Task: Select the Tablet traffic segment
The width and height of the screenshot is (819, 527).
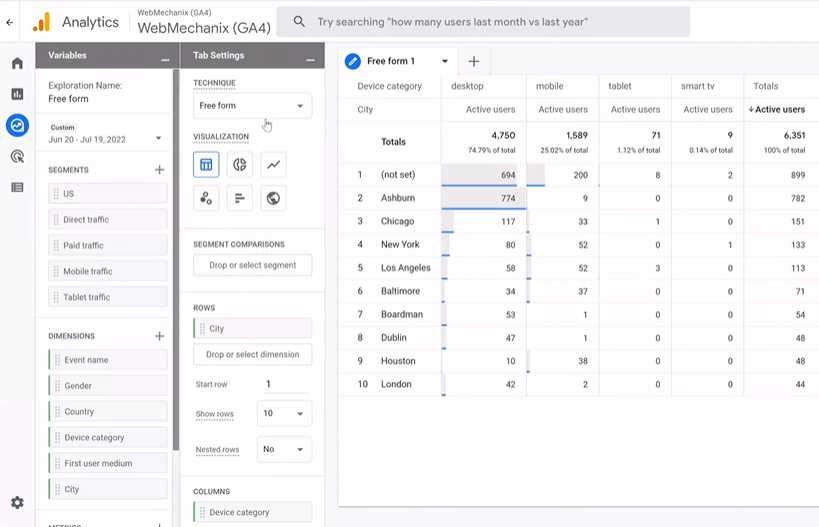Action: (x=108, y=297)
